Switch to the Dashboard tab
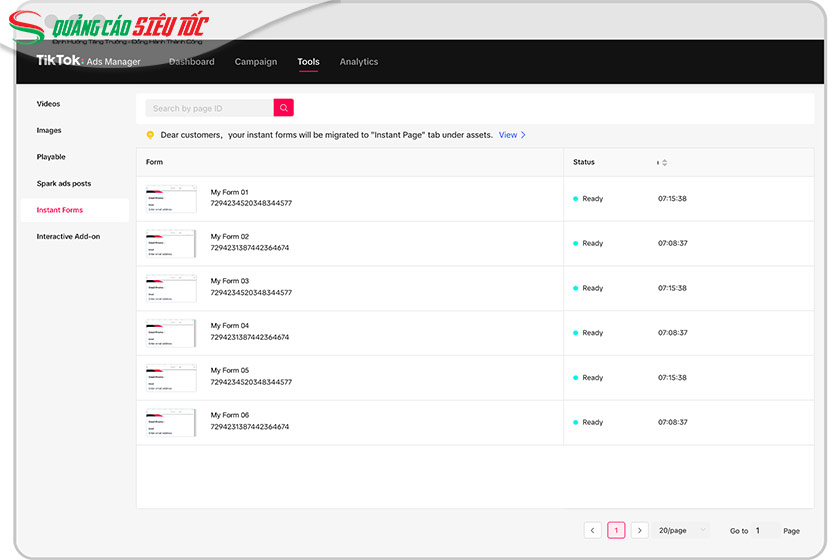Viewport: 840px width, 560px height. click(191, 62)
